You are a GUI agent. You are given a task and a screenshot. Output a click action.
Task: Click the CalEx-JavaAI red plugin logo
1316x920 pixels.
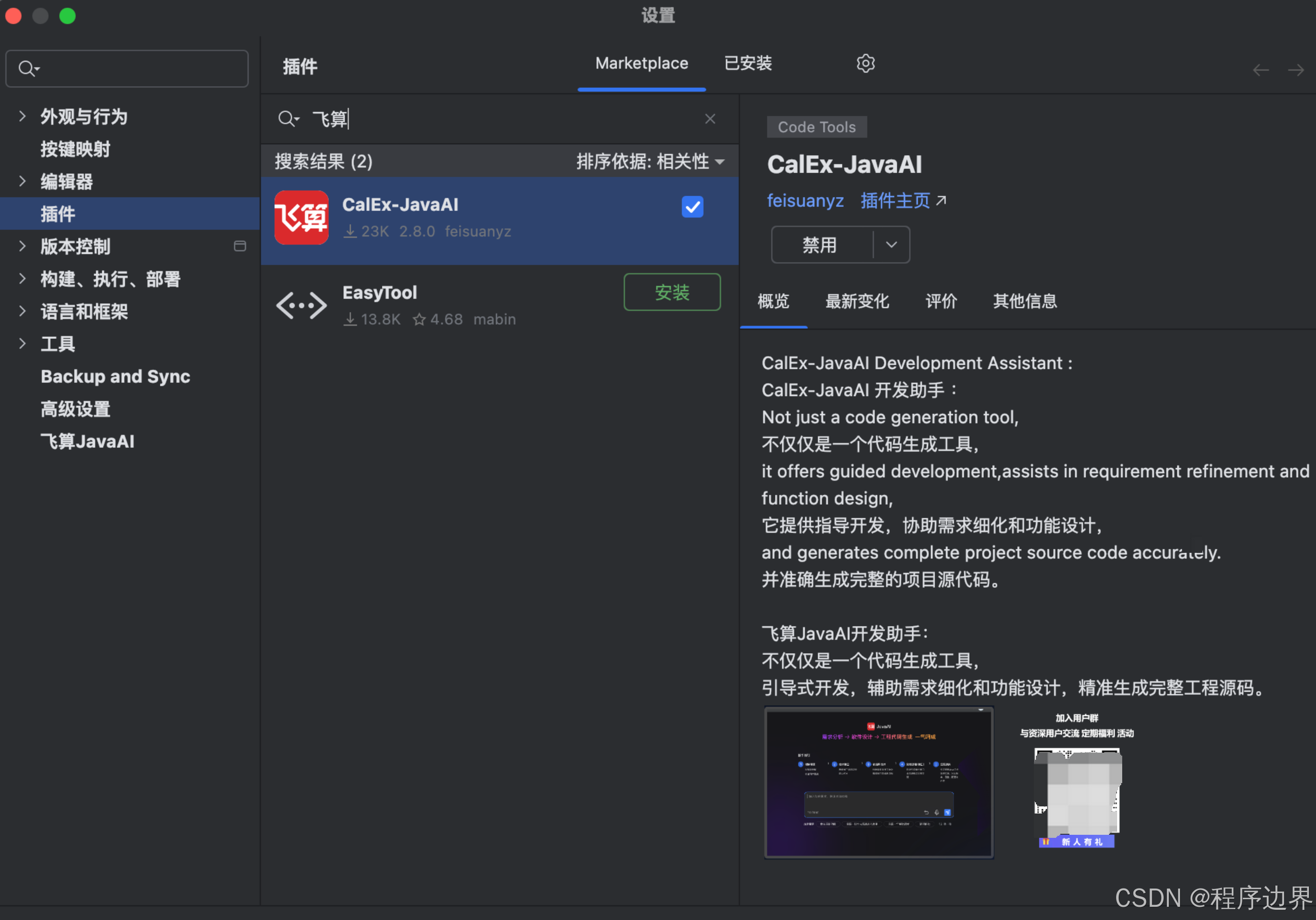[x=301, y=218]
